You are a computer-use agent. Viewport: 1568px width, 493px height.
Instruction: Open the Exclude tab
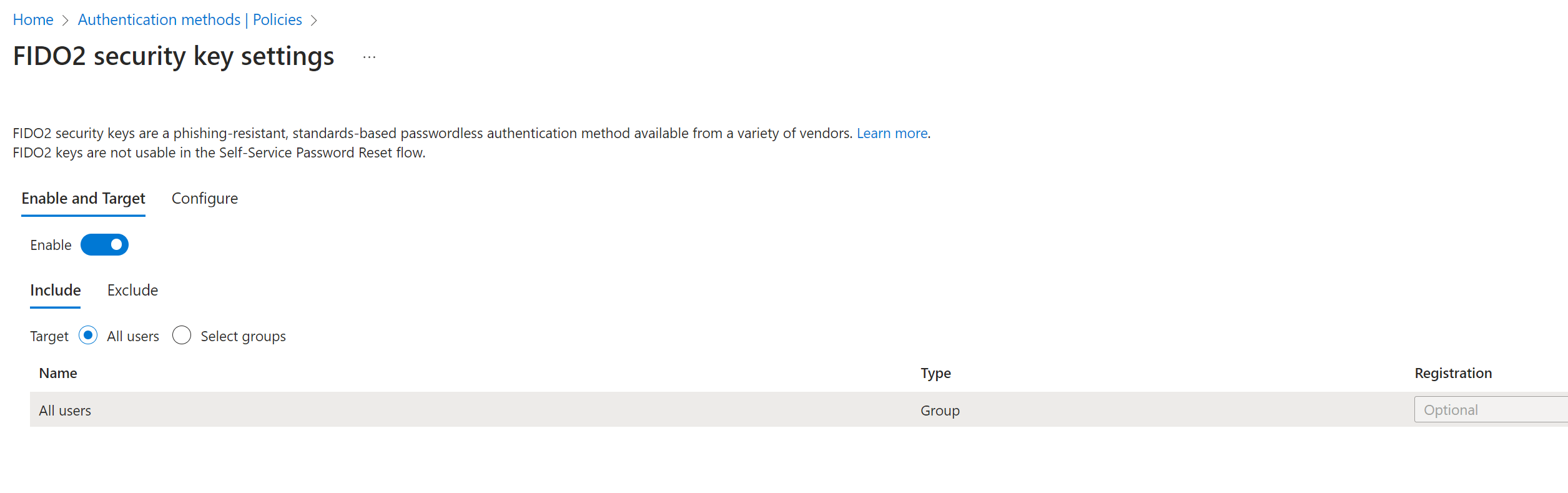click(132, 291)
